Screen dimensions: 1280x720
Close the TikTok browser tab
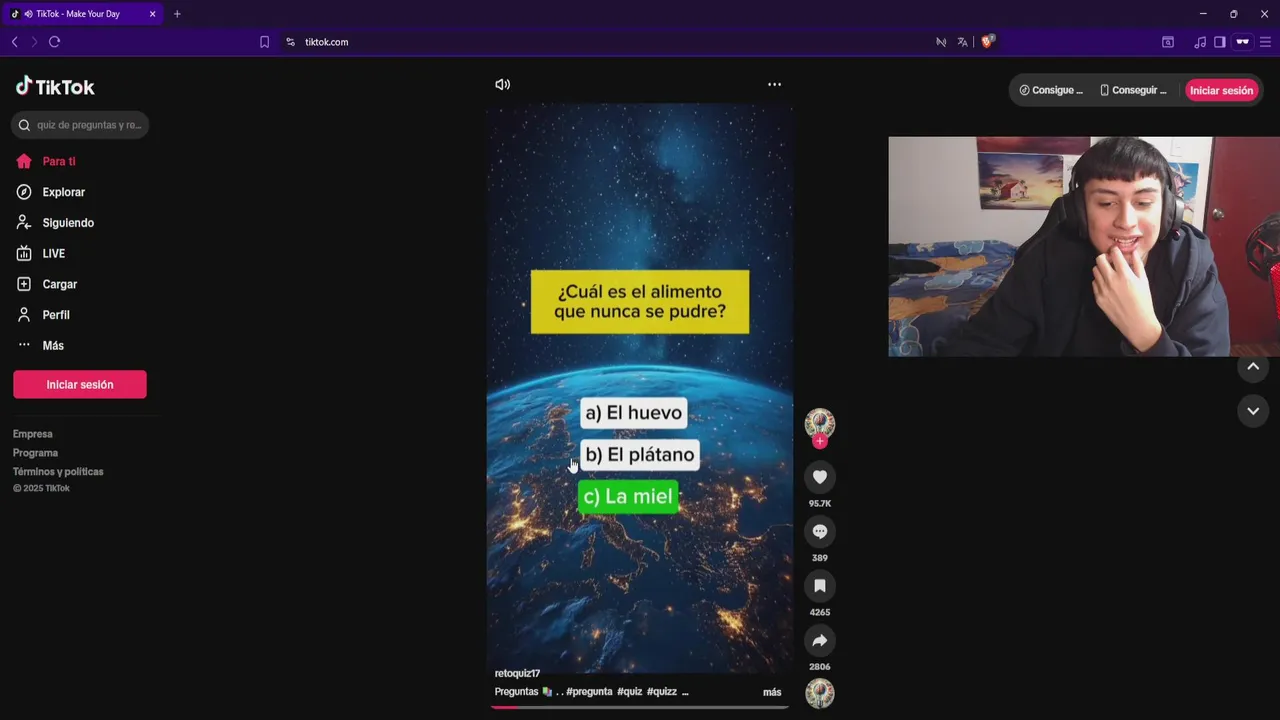pyautogui.click(x=152, y=14)
